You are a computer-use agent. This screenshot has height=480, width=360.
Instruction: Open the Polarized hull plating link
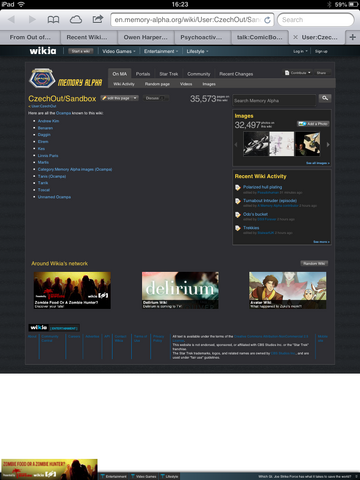click(x=263, y=187)
